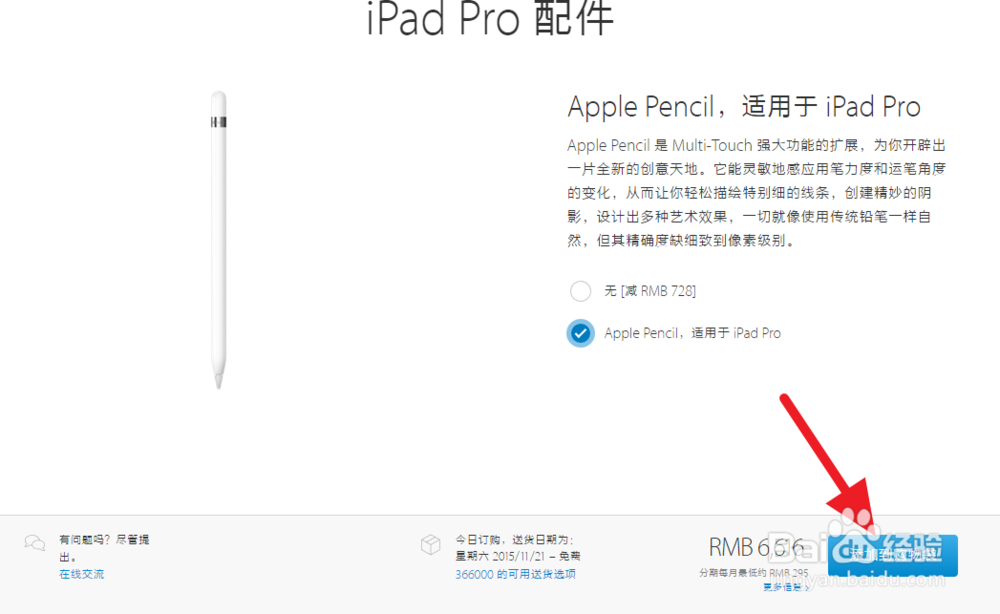
Task: Open 366000 的可用送货选项 link
Action: click(515, 574)
